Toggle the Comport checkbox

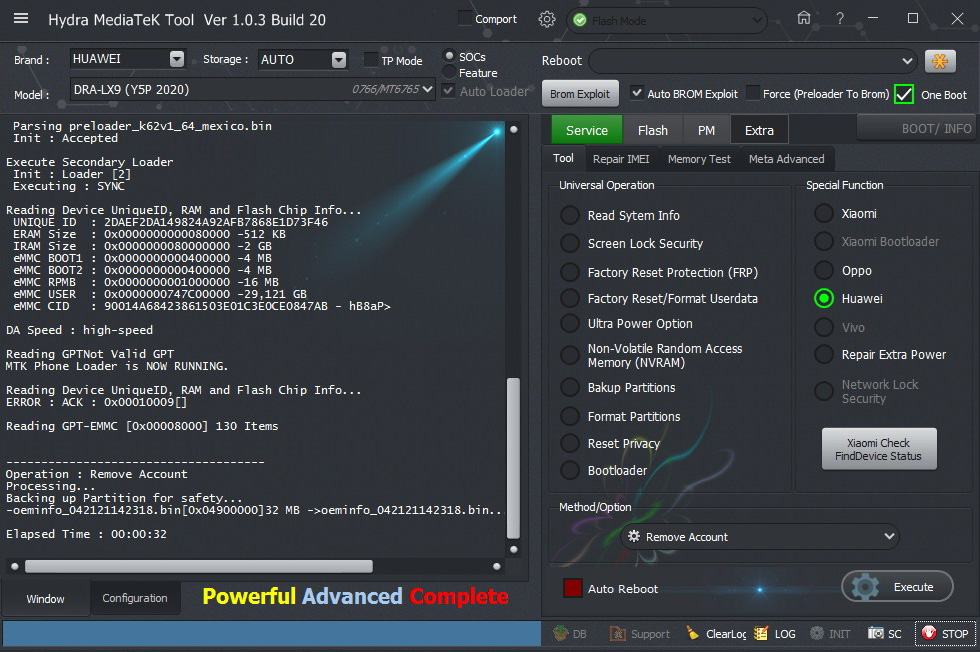point(464,18)
